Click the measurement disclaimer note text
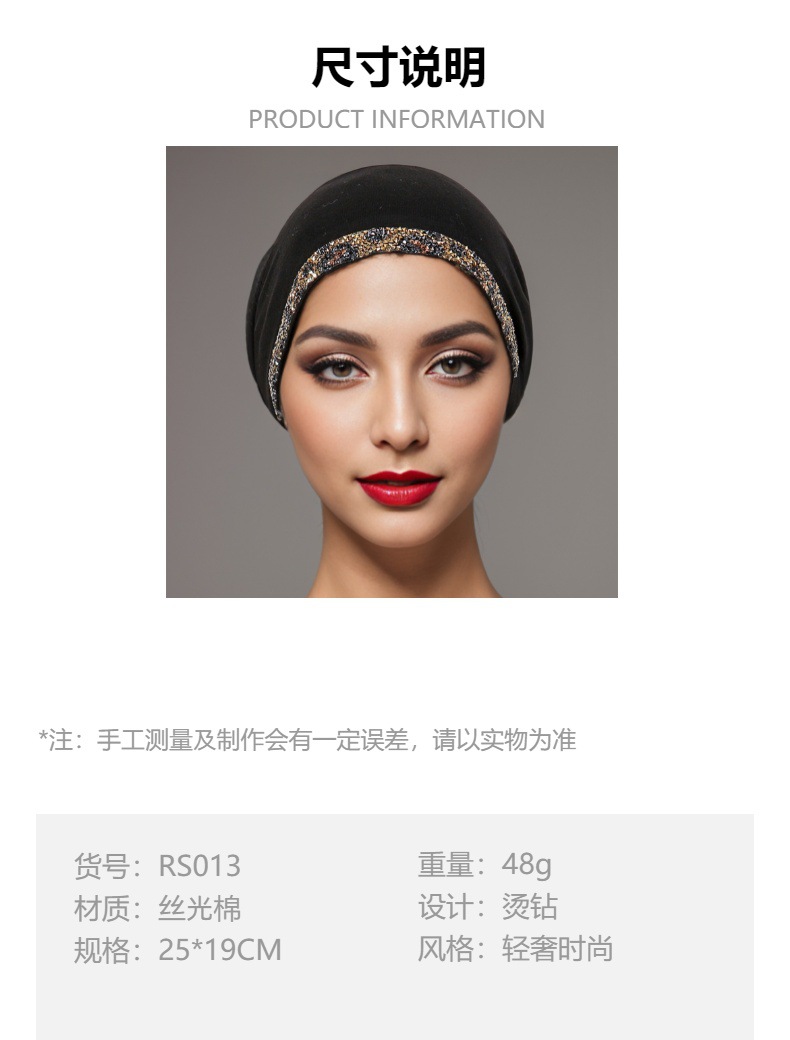Image resolution: width=790 pixels, height=1040 pixels. click(x=307, y=740)
